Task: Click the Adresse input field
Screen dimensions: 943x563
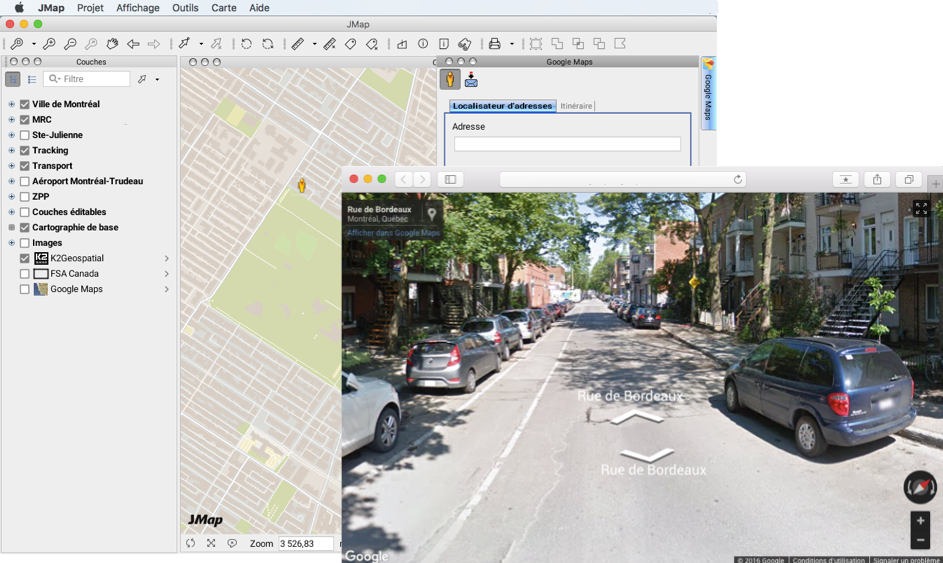Action: [567, 144]
